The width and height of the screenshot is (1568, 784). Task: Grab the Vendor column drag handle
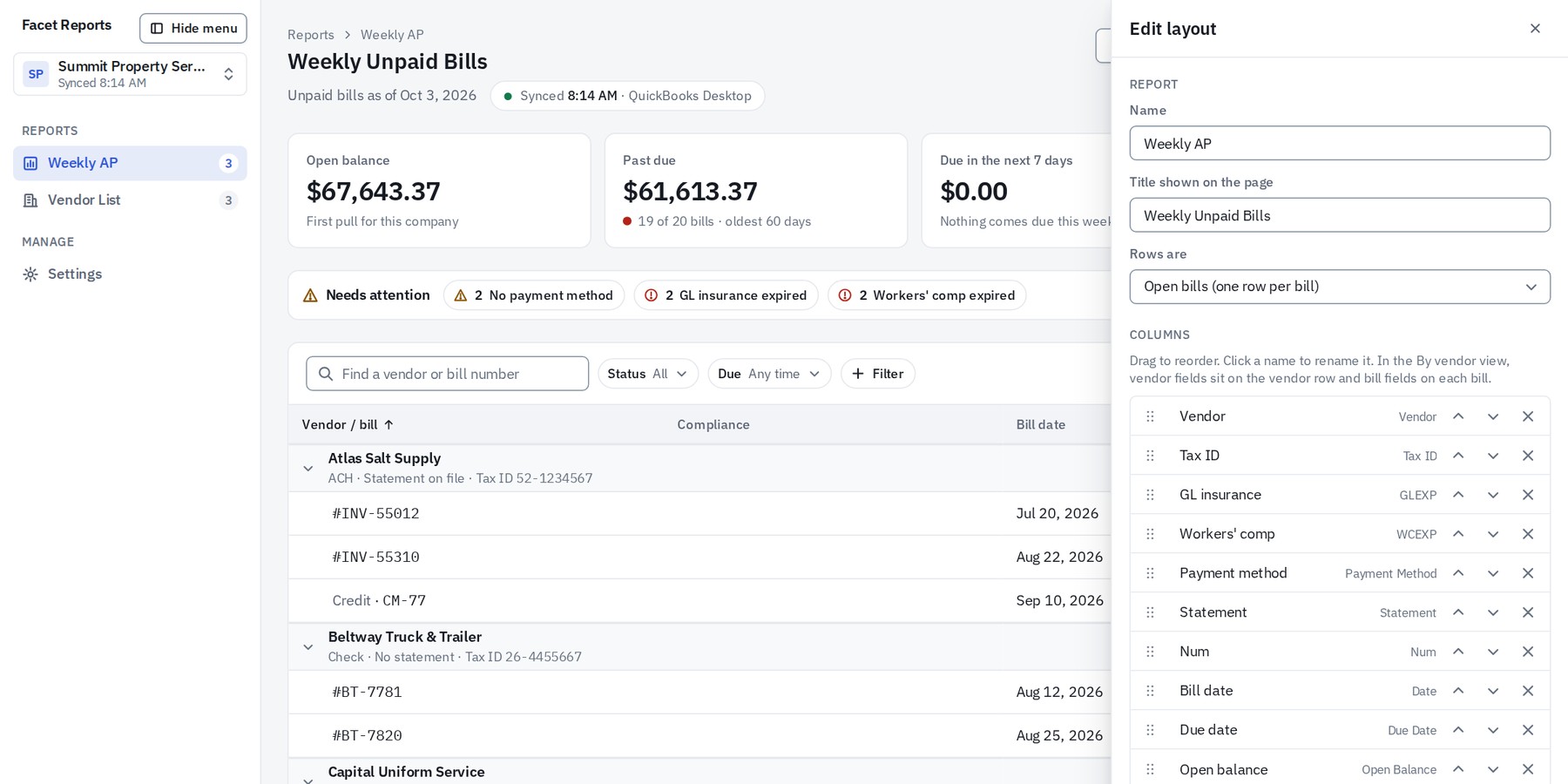tap(1150, 416)
